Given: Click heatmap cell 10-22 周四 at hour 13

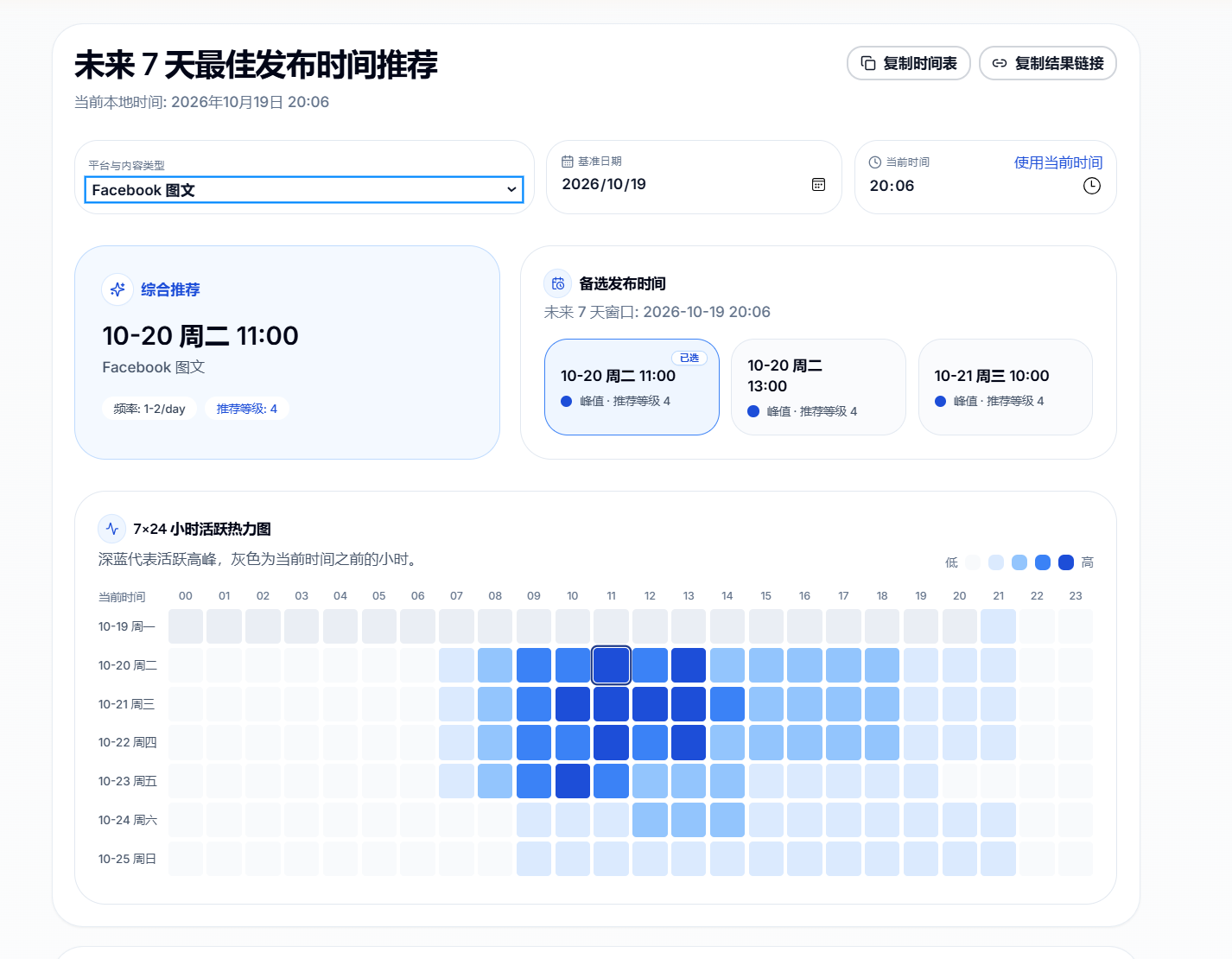Looking at the screenshot, I should (689, 742).
